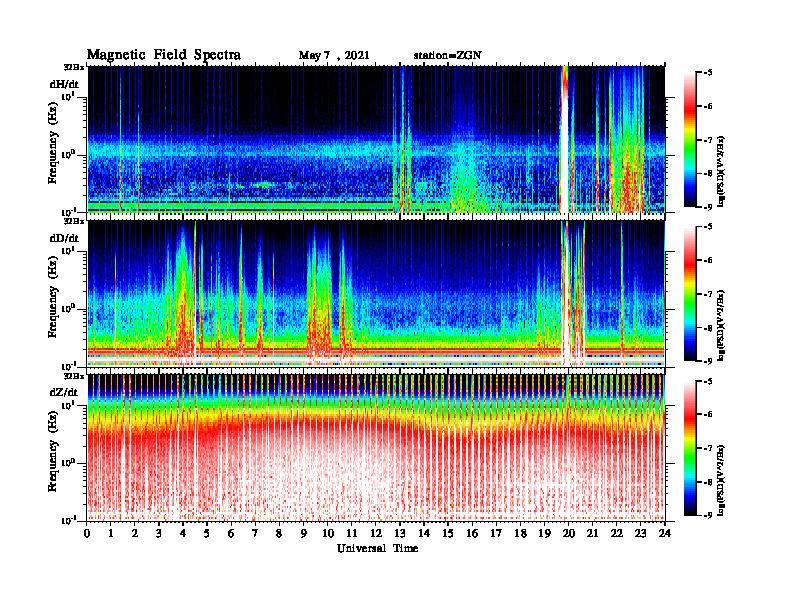Click the hour 8 tick label
Screen dimensions: 792x612
point(279,533)
